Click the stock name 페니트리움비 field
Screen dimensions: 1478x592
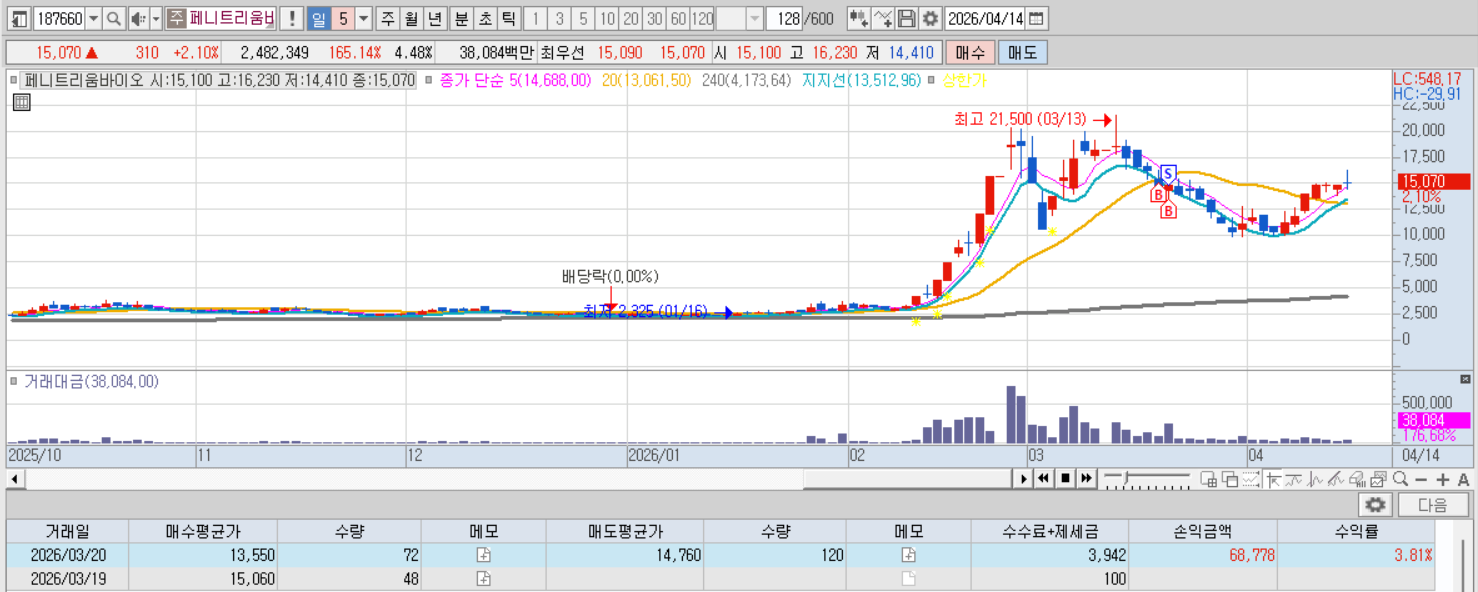pos(232,19)
